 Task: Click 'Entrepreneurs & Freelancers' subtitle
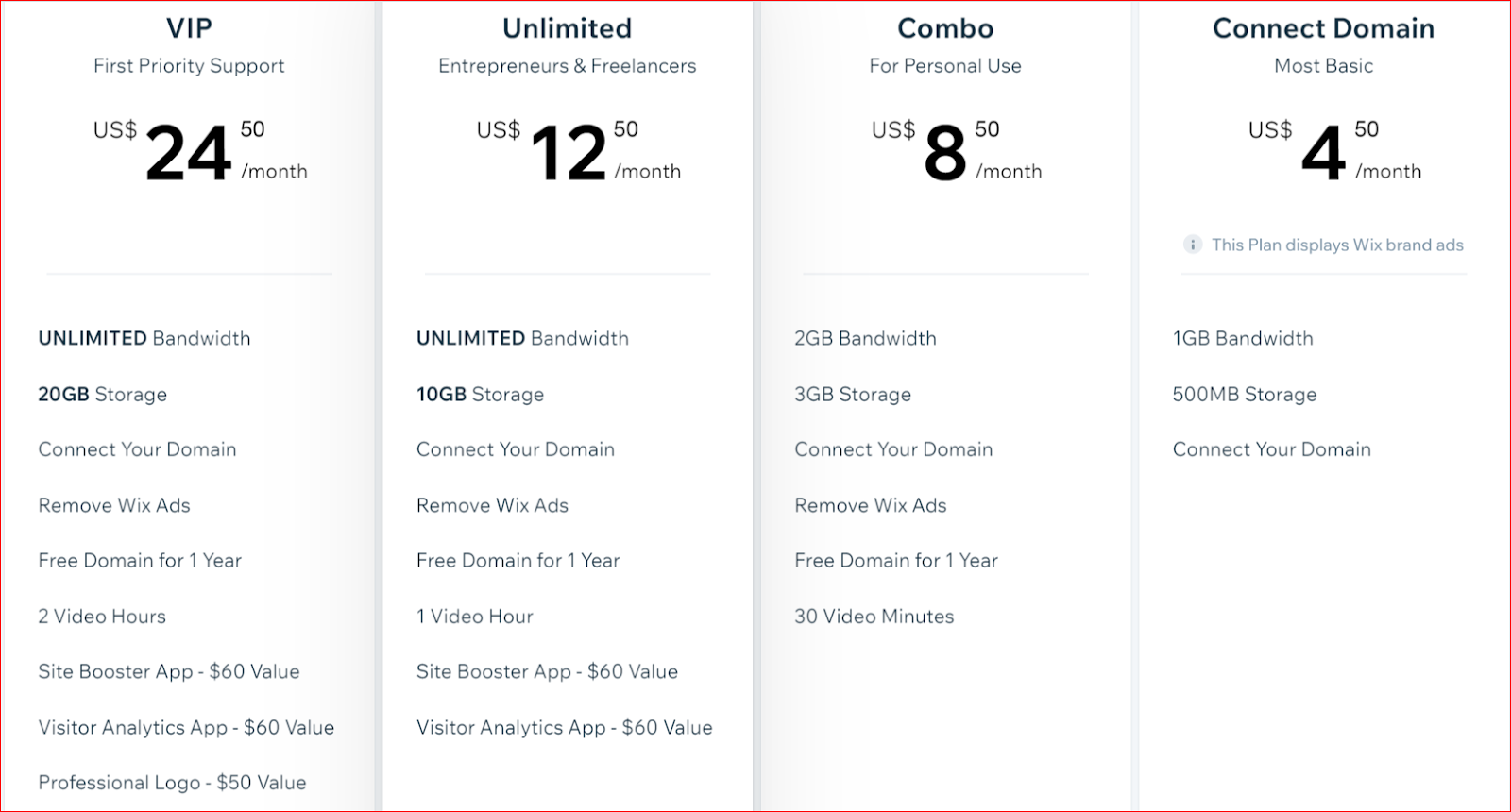[567, 66]
